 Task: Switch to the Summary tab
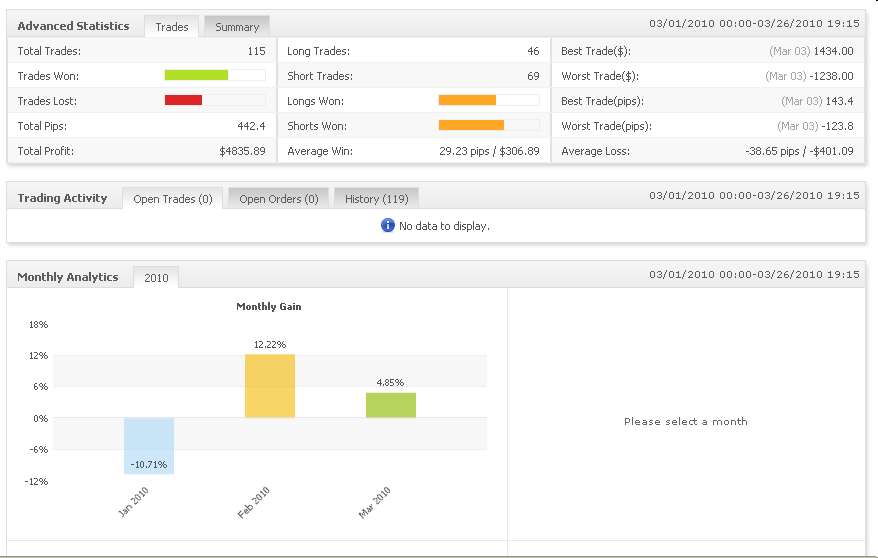237,27
